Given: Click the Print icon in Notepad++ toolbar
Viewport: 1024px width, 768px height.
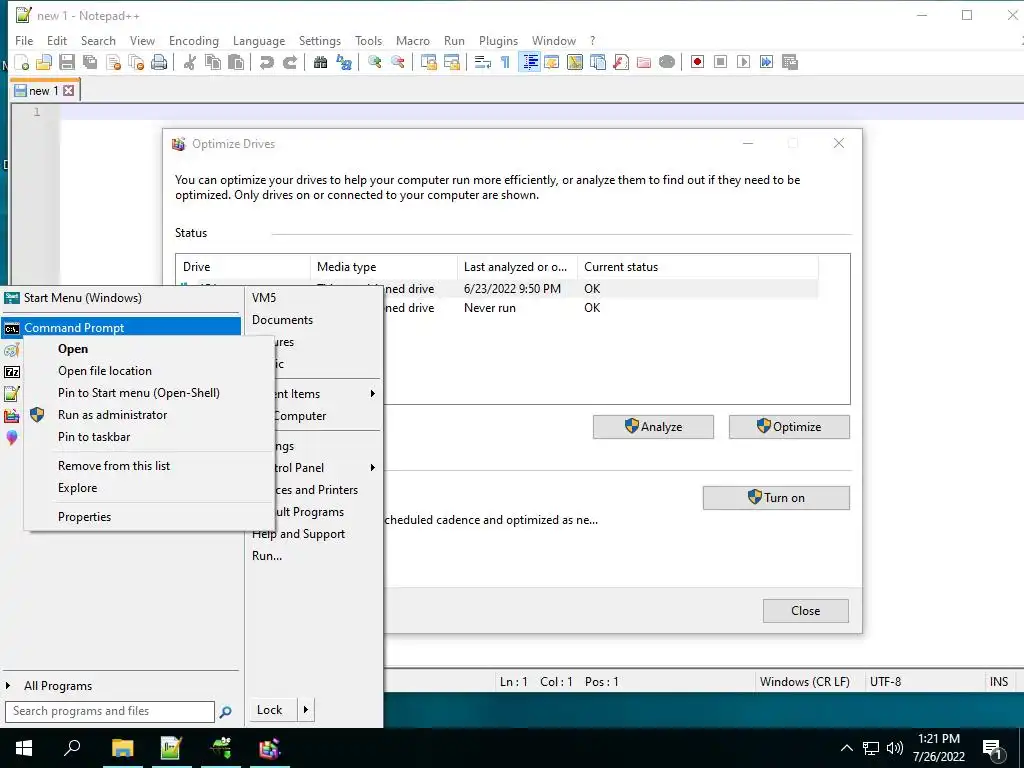Looking at the screenshot, I should coord(159,62).
